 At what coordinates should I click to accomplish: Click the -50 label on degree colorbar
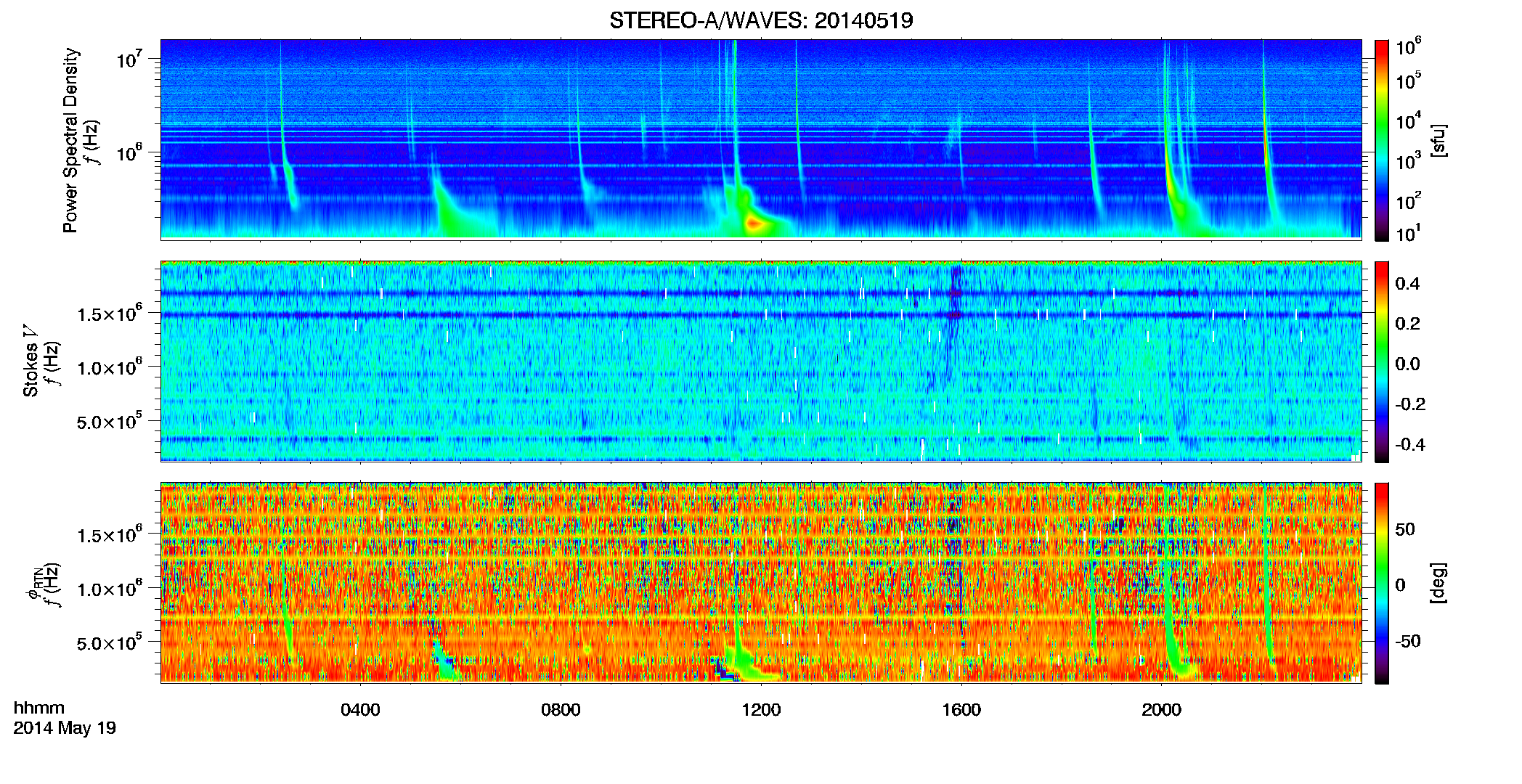tap(1407, 641)
